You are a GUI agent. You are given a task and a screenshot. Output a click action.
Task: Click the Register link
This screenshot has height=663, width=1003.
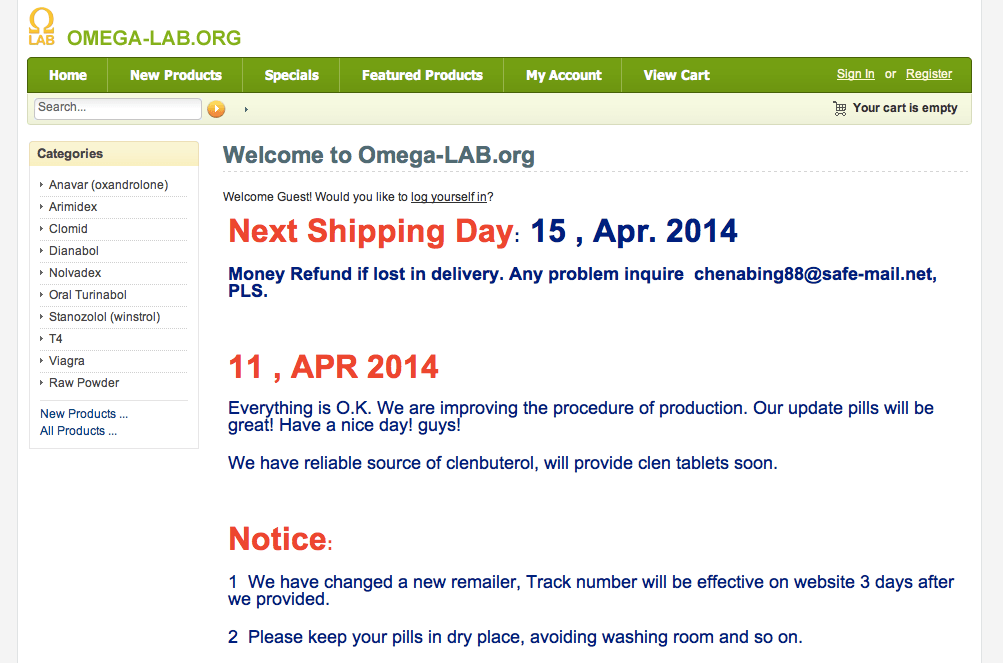pos(928,73)
